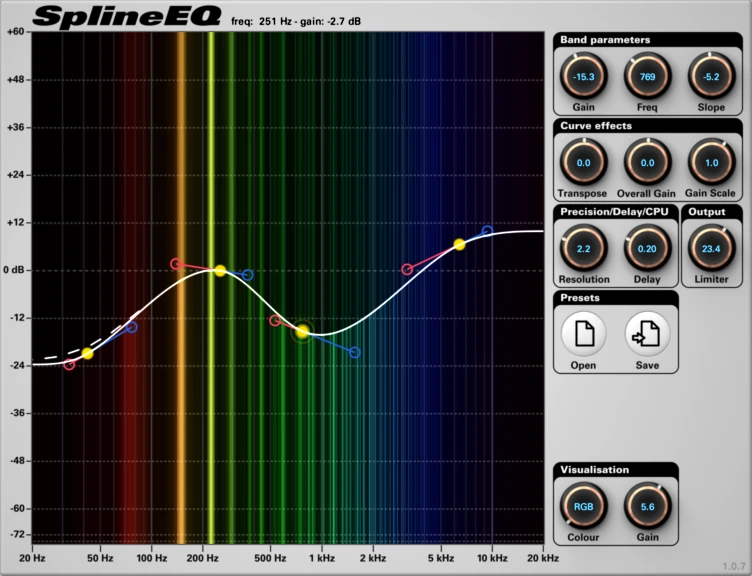This screenshot has height=576, width=752.
Task: Click the Save preset icon
Action: coord(647,334)
